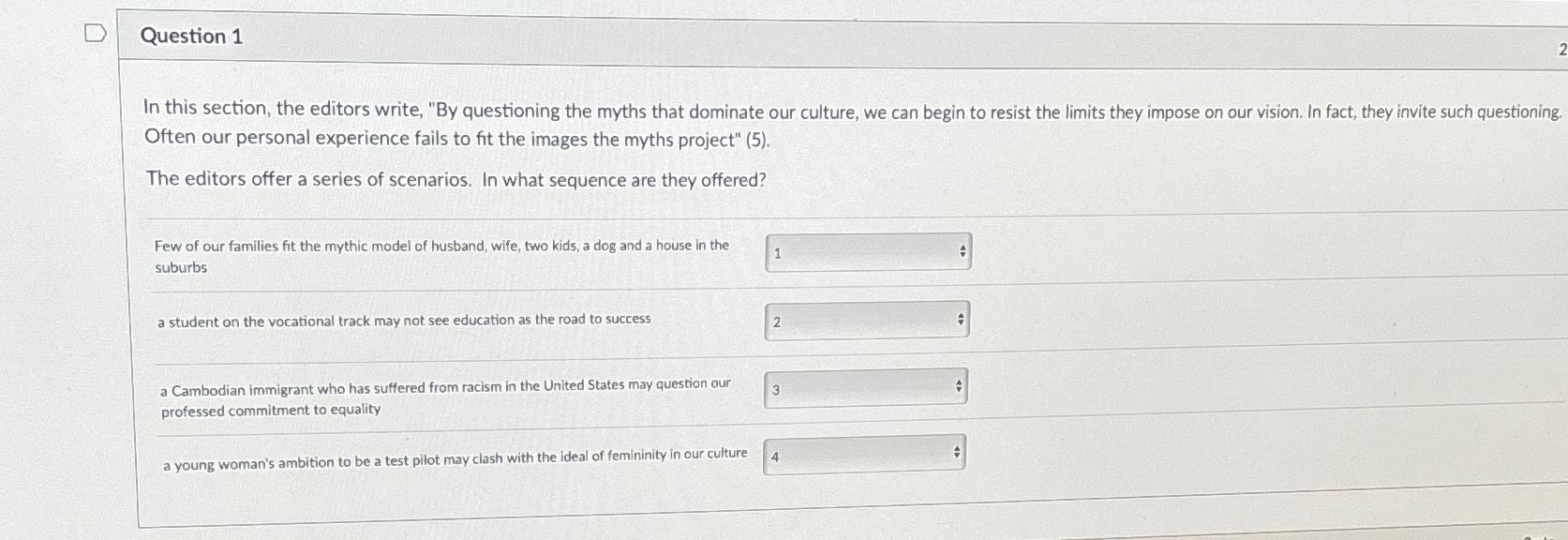Open the dropdown for the suburbs family scenario
The width and height of the screenshot is (1568, 540).
(x=867, y=251)
